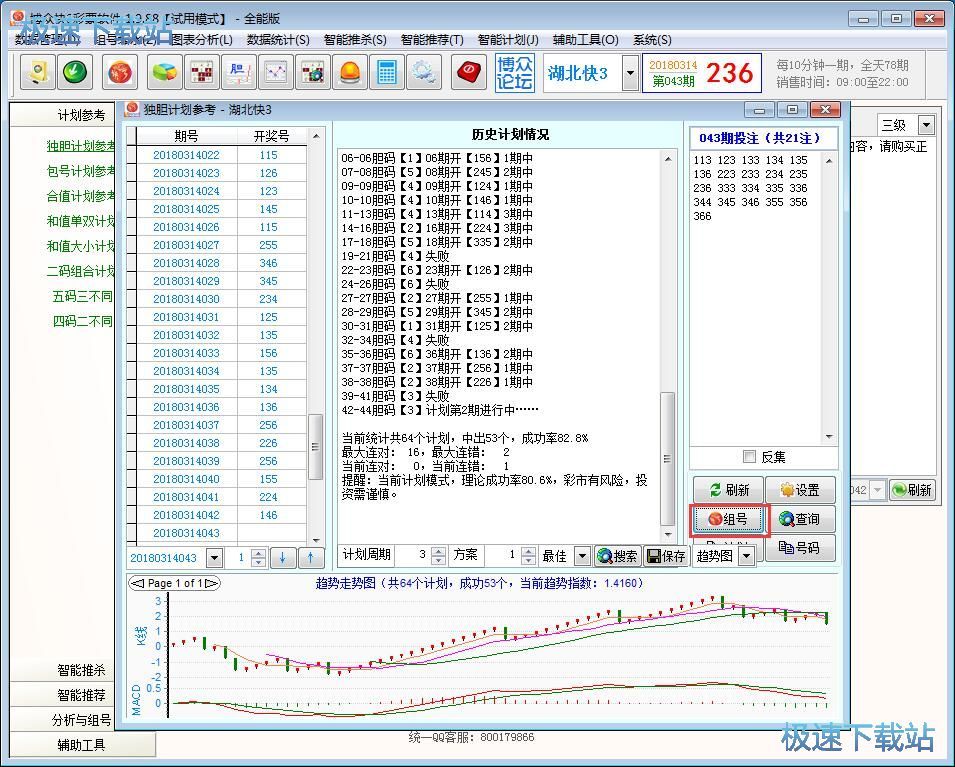
Task: Open the 趋势图 chart type dropdown
Action: pyautogui.click(x=746, y=556)
